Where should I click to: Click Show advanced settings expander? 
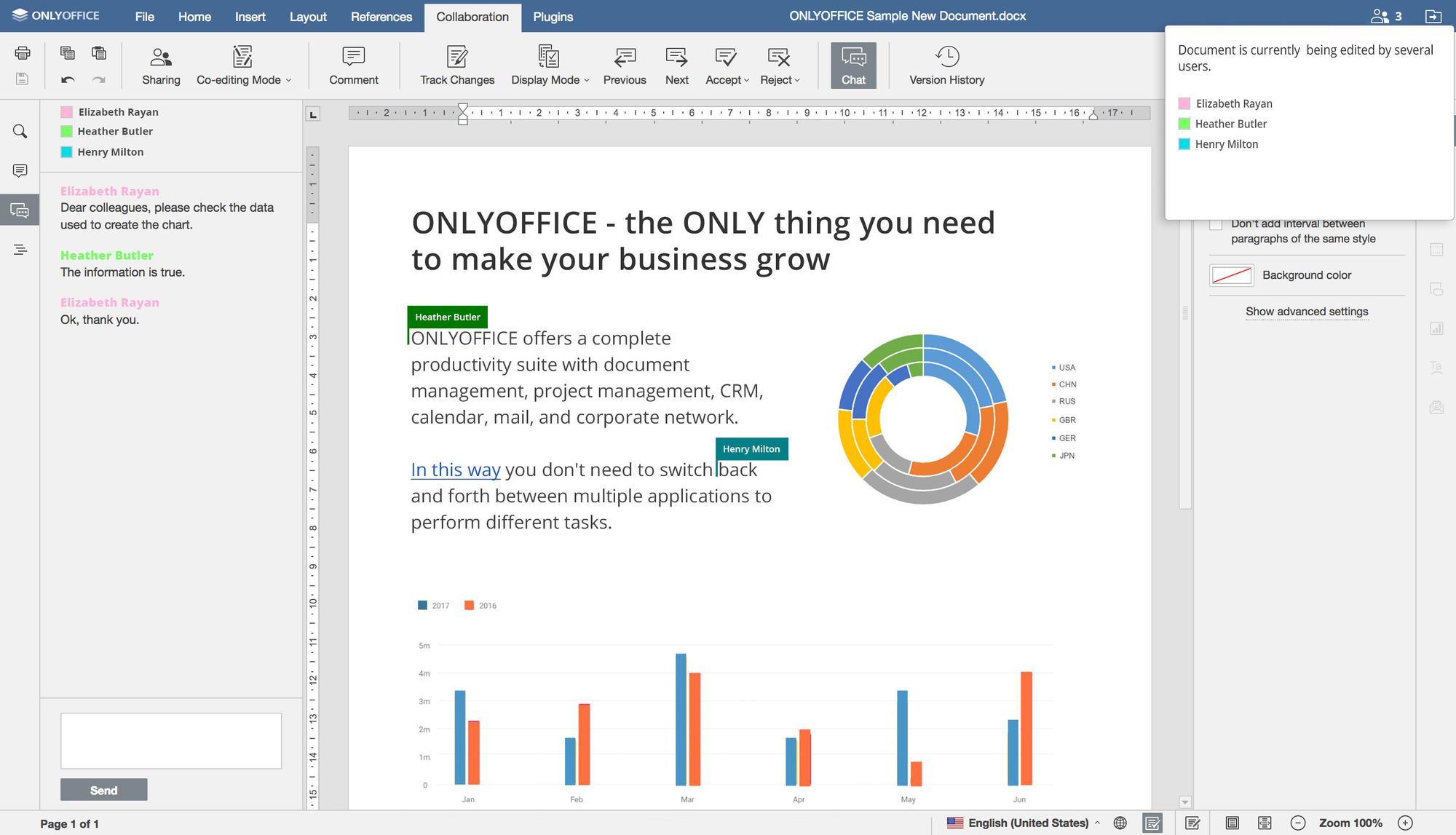[x=1306, y=311]
